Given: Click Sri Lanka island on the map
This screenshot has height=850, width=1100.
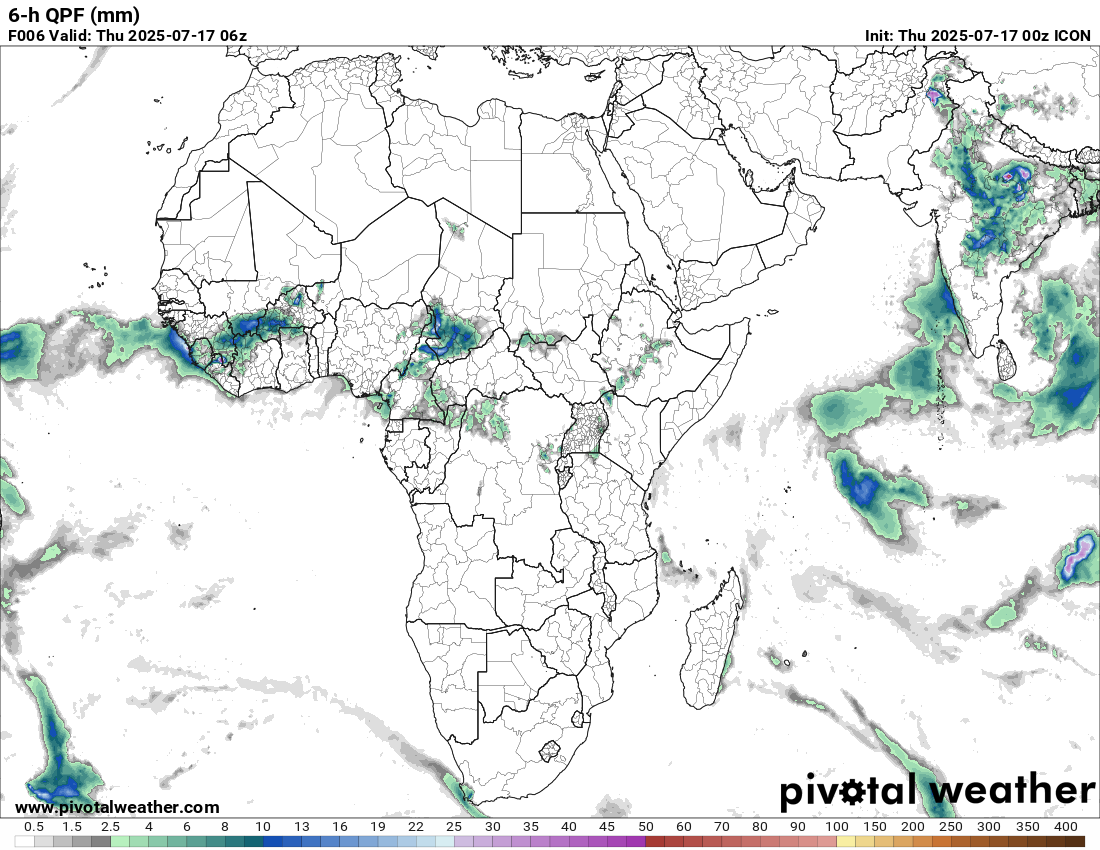Looking at the screenshot, I should click(x=1006, y=361).
